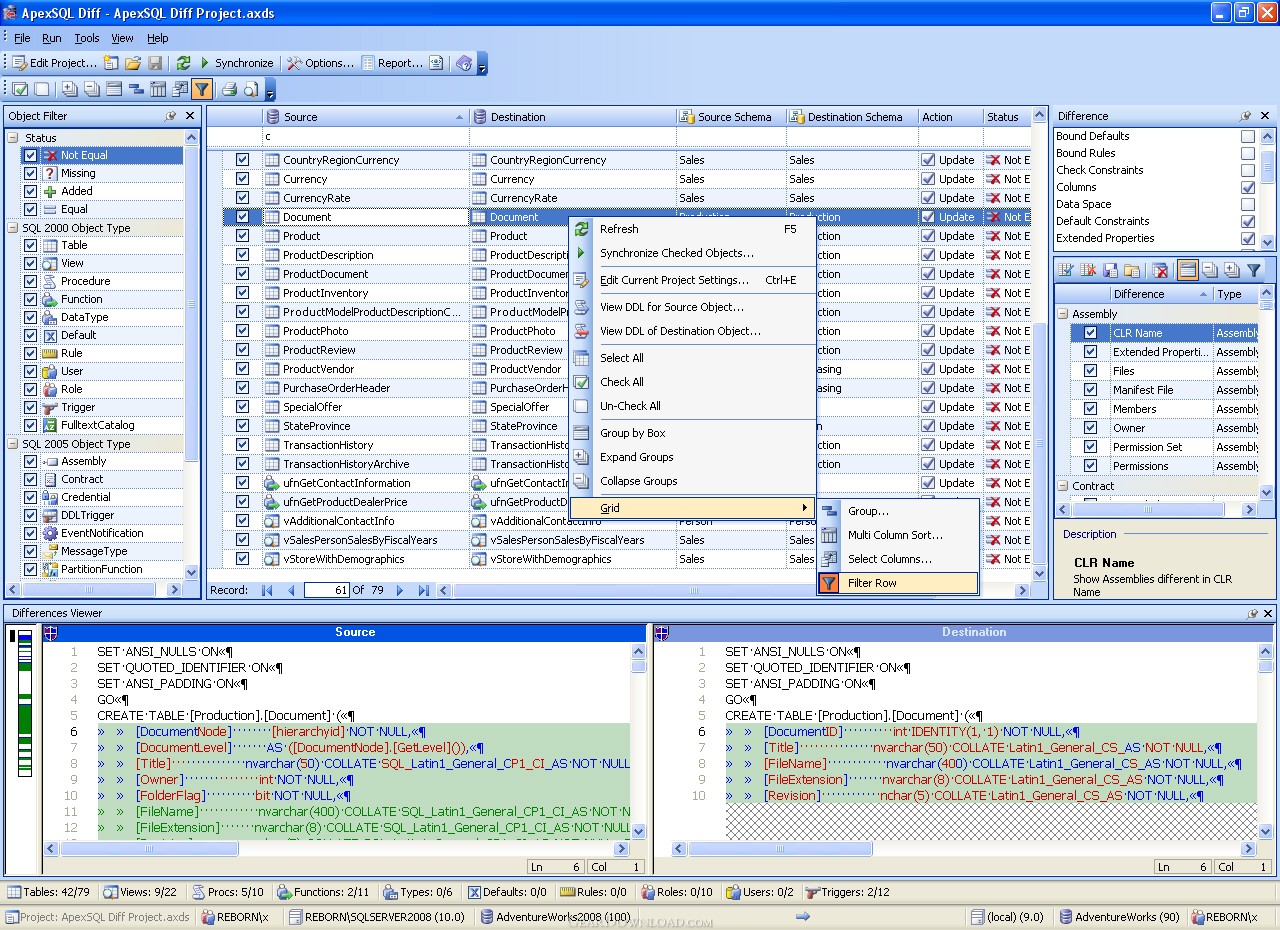Click the Print Preview icon in grid toolbar
The image size is (1280, 930).
(251, 89)
